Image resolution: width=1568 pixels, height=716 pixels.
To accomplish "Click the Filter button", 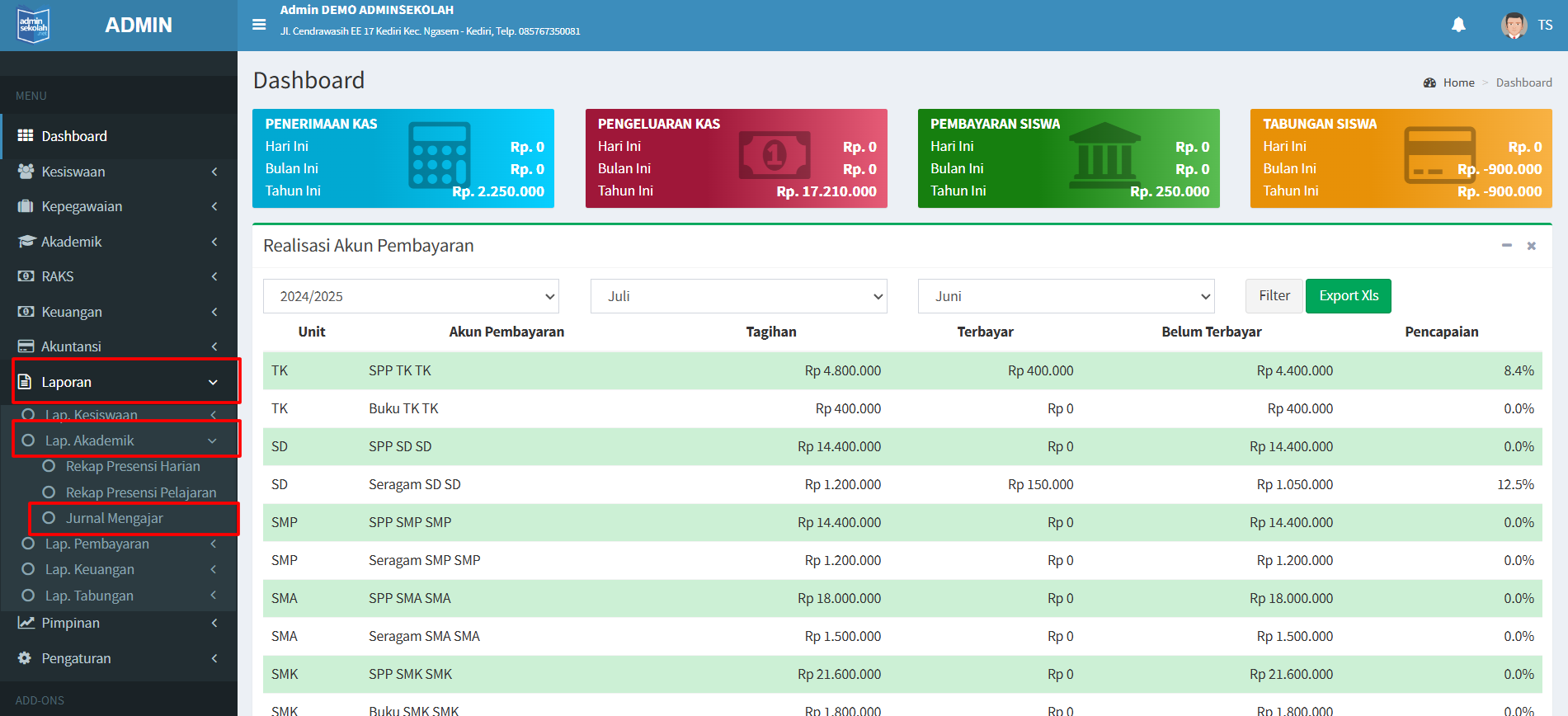I will 1274,296.
